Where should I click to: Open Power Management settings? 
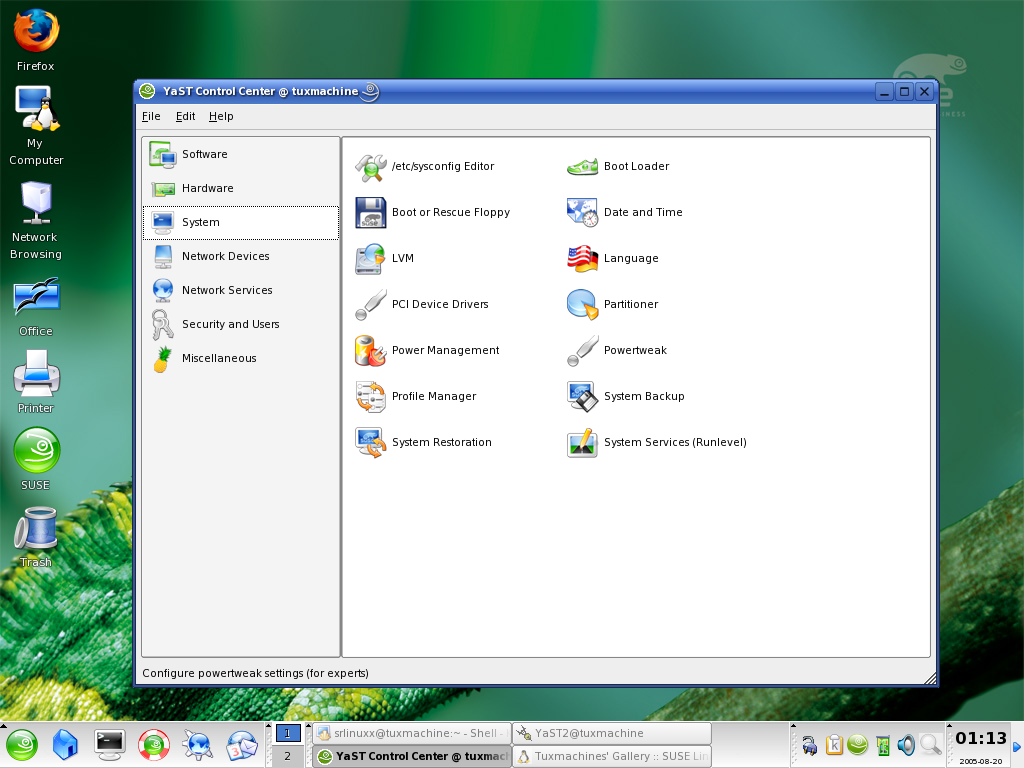tap(427, 350)
